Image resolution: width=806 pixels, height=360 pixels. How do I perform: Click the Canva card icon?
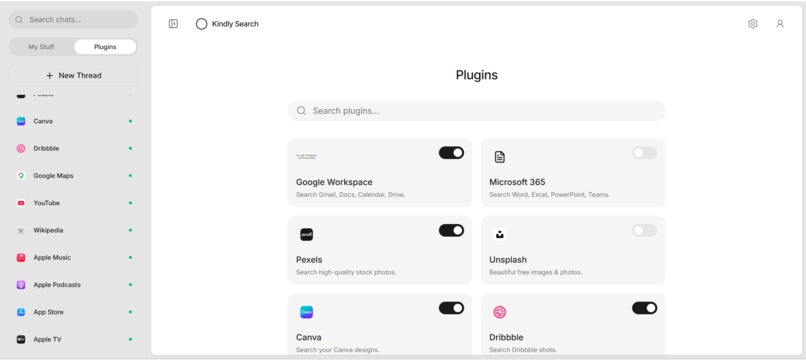(x=306, y=312)
